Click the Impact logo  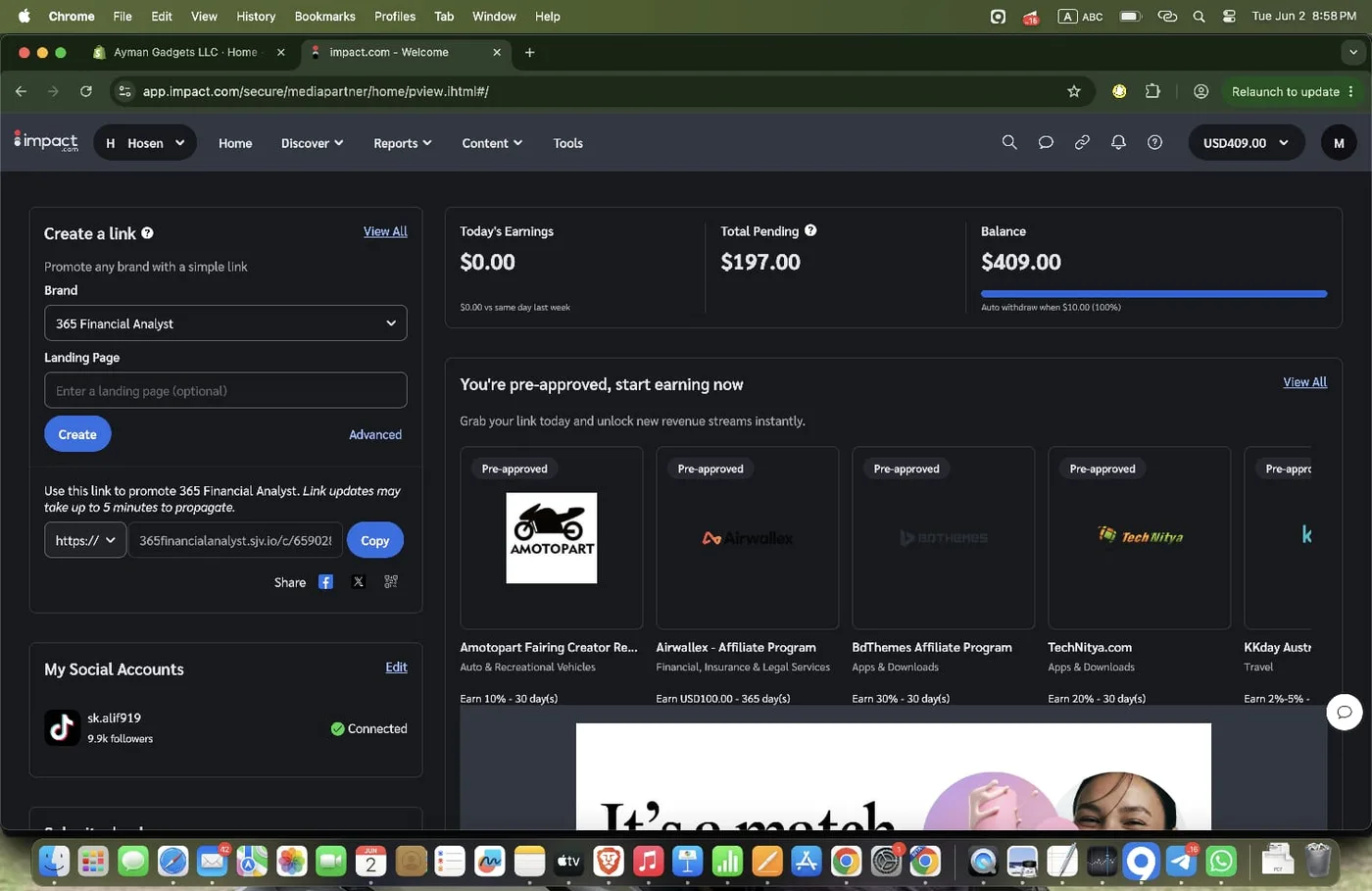click(46, 142)
